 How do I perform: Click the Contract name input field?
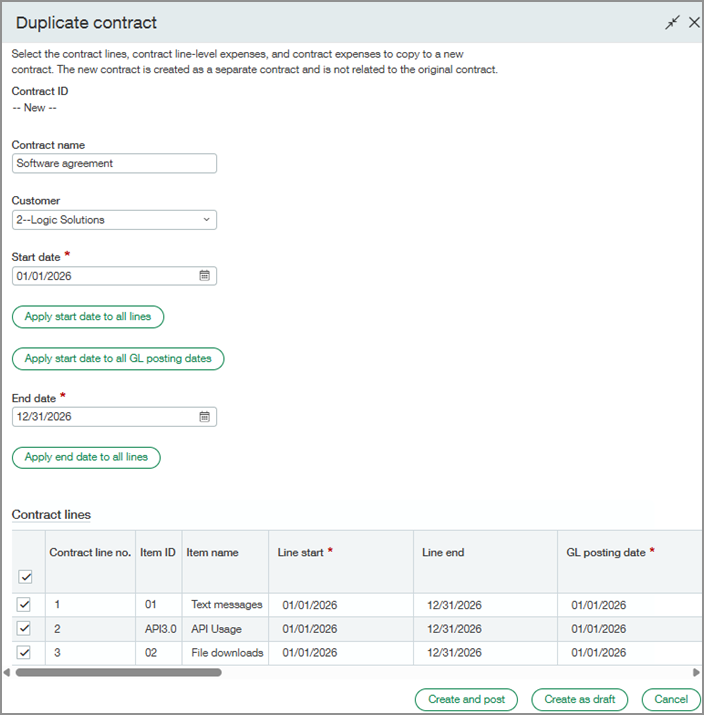pos(114,163)
